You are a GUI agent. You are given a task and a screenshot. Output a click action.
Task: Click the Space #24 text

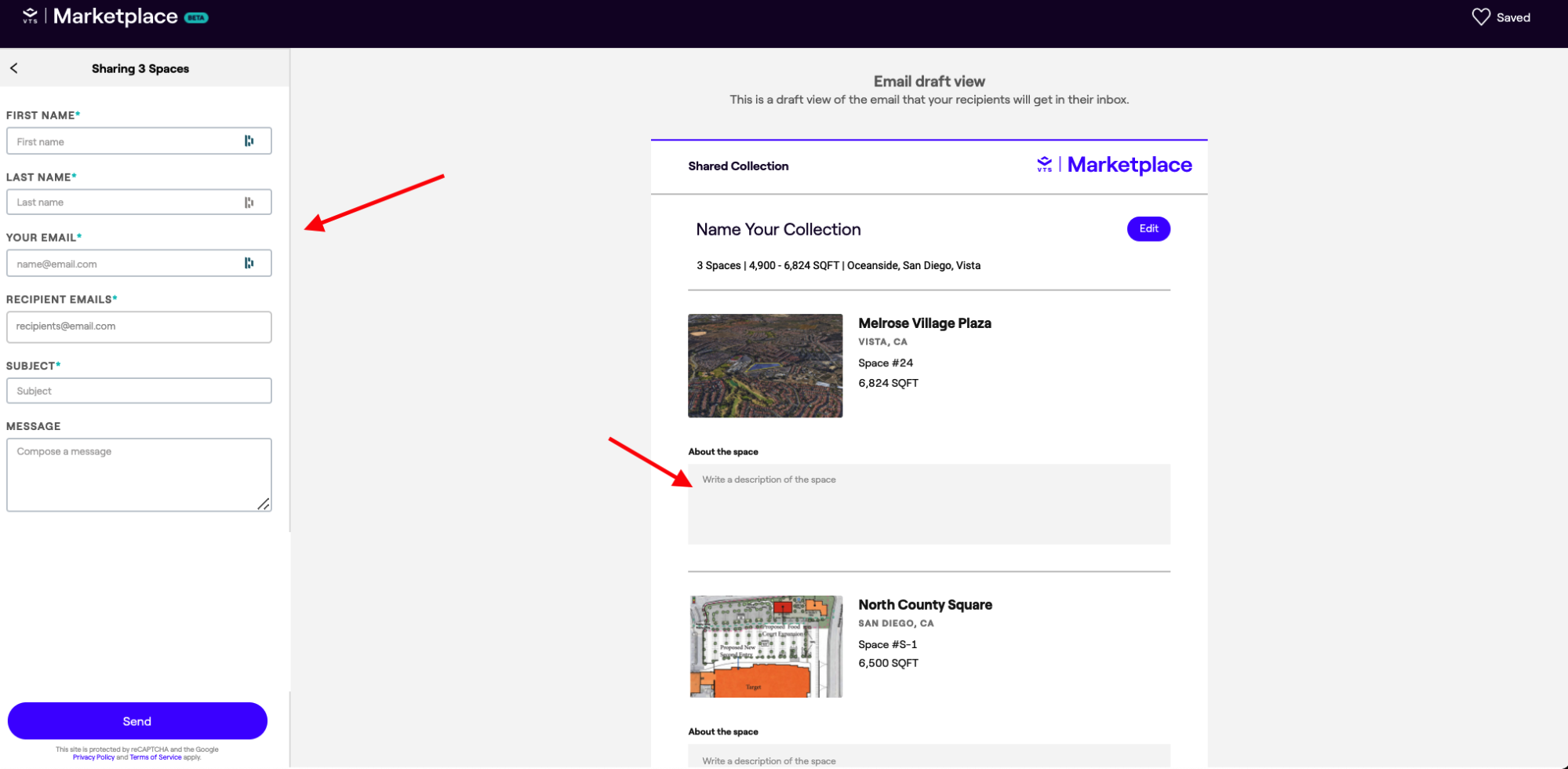(x=886, y=363)
